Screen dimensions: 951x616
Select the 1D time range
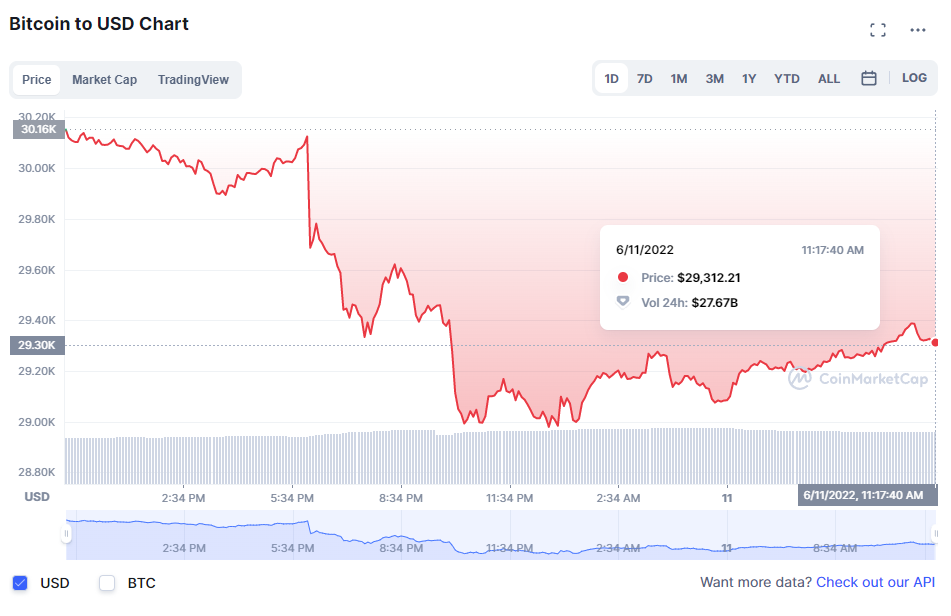pos(611,79)
